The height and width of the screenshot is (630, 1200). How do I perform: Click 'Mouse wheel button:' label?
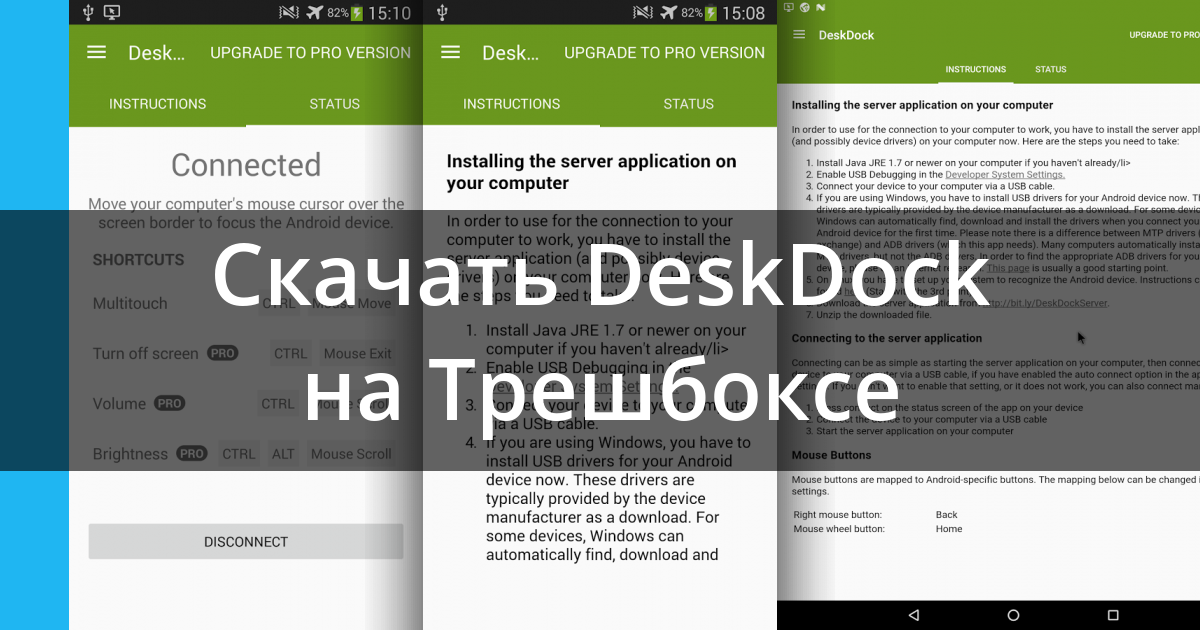click(841, 529)
